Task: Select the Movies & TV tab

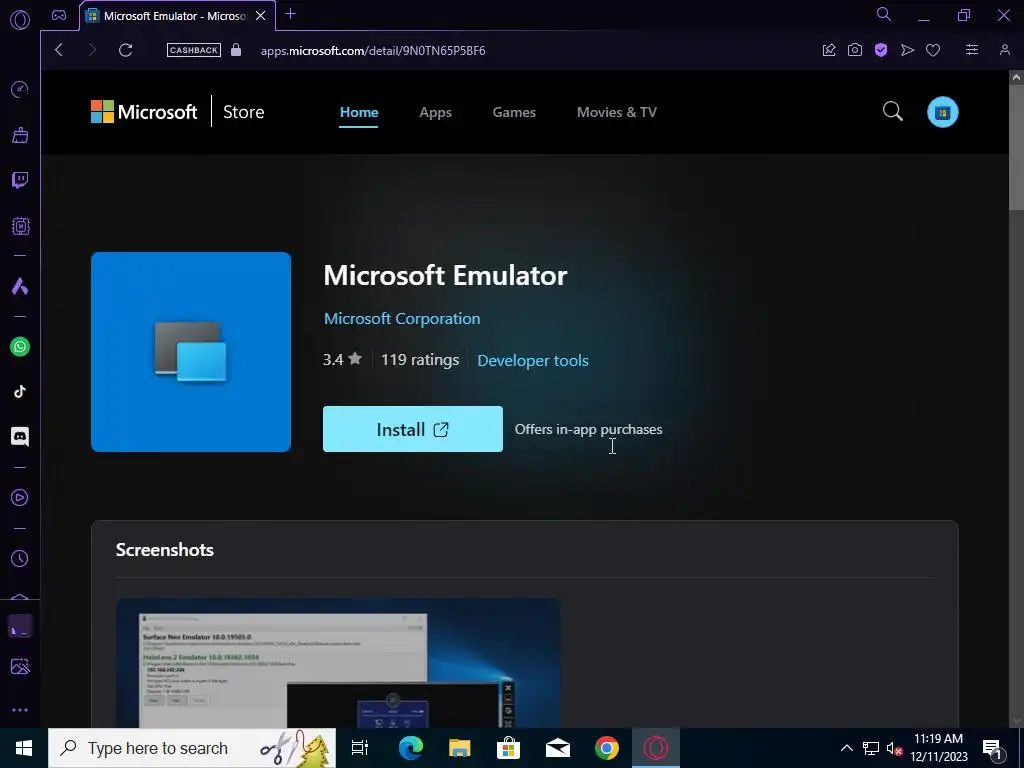Action: pos(616,112)
